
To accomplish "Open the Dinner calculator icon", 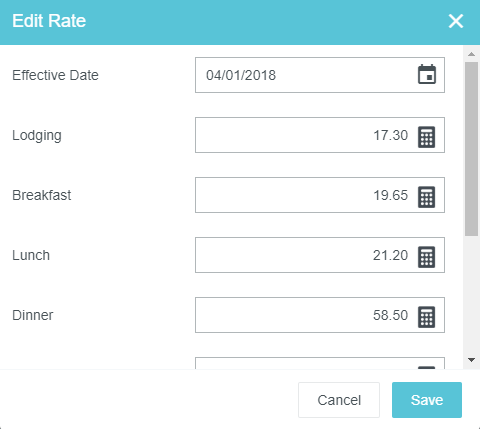I will (427, 316).
